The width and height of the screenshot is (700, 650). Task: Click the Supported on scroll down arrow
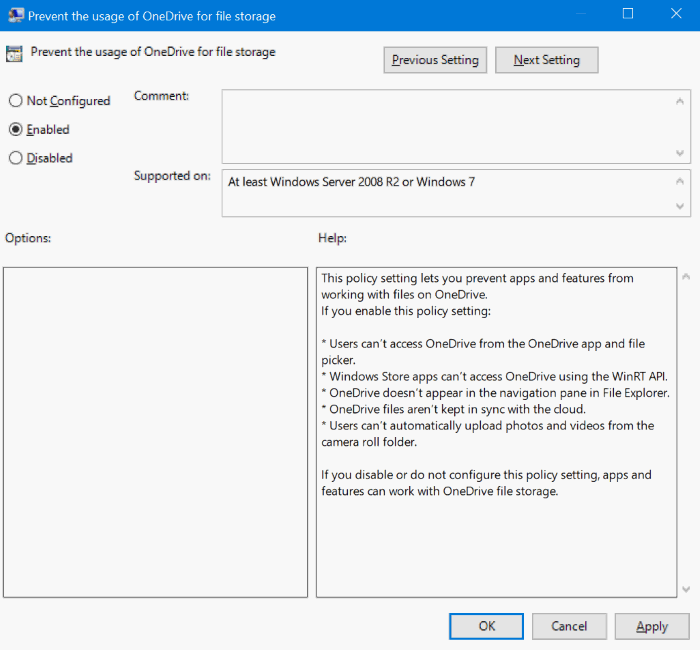coord(679,206)
